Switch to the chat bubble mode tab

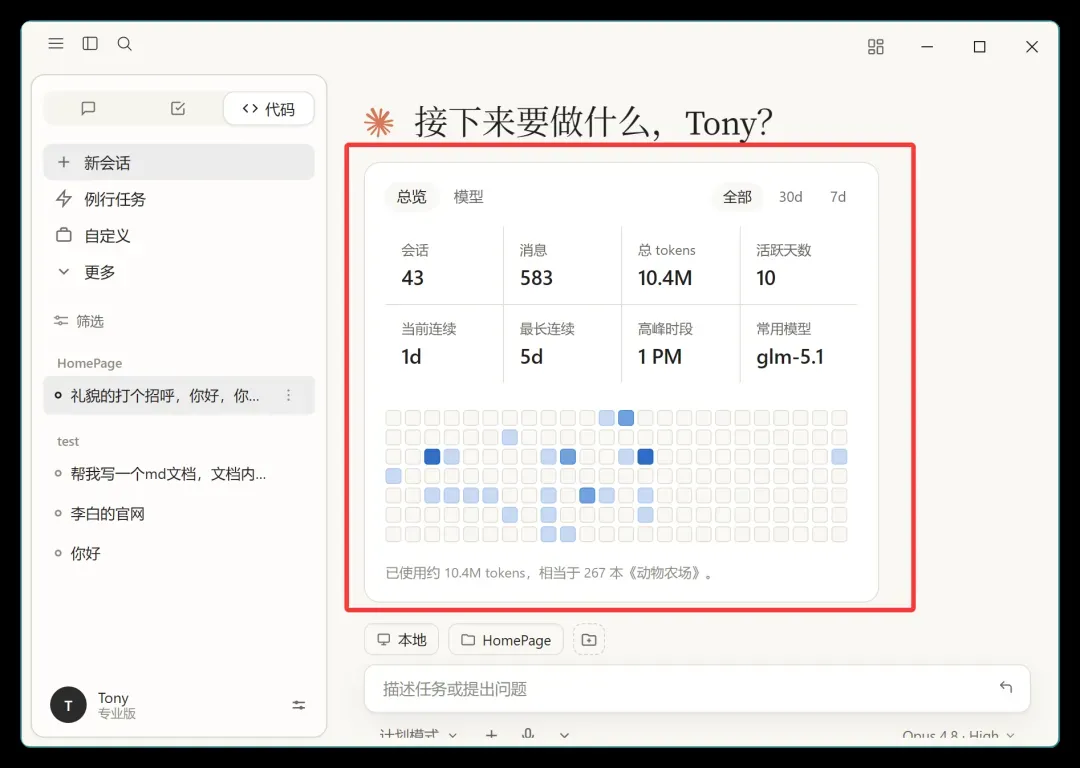[x=88, y=109]
